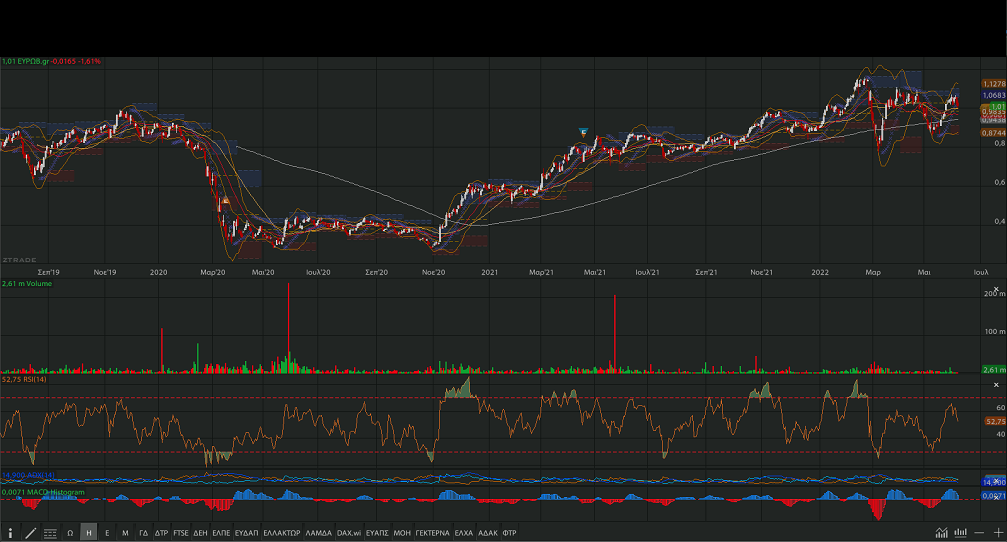Click the bar chart type icon
This screenshot has height=542, width=1007.
[x=961, y=532]
